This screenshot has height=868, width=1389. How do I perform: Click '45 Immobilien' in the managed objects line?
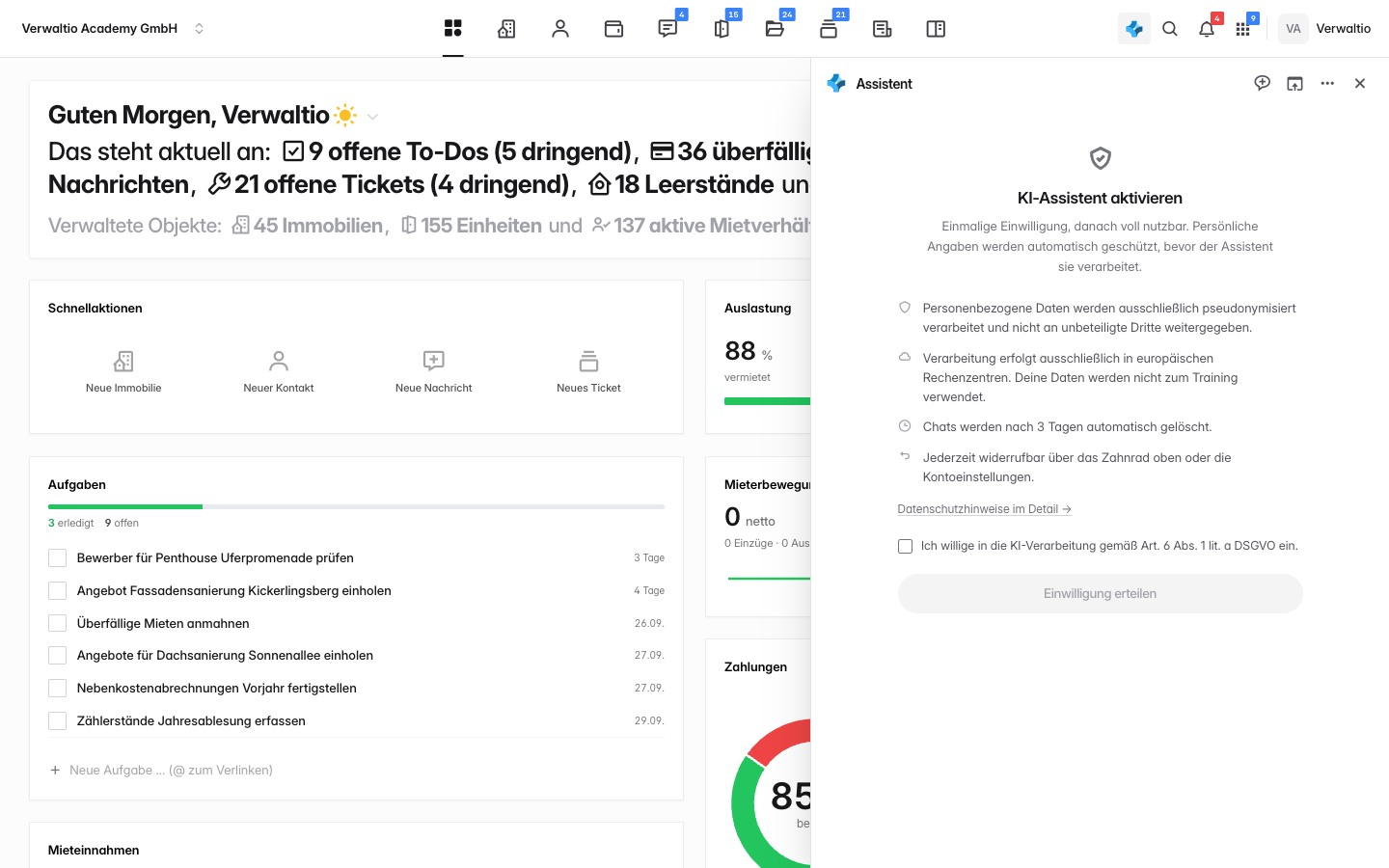pos(308,226)
